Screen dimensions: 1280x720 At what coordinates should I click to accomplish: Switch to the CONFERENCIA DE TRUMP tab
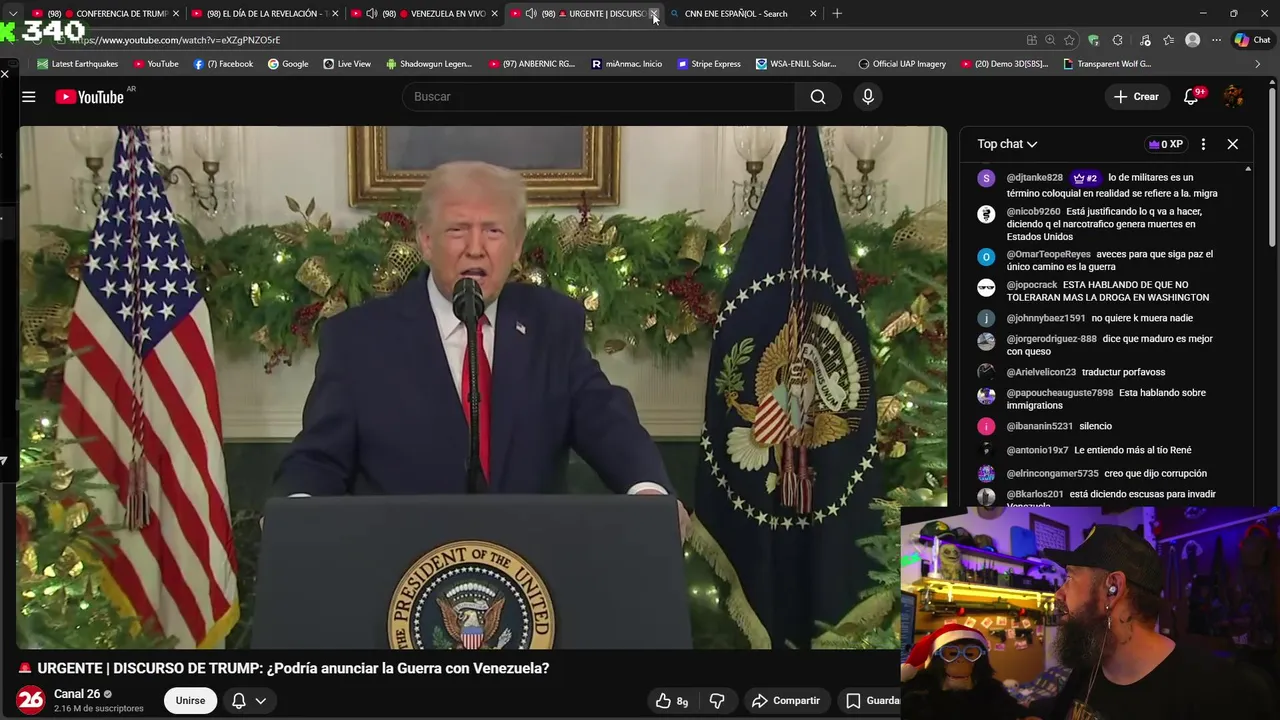click(106, 13)
